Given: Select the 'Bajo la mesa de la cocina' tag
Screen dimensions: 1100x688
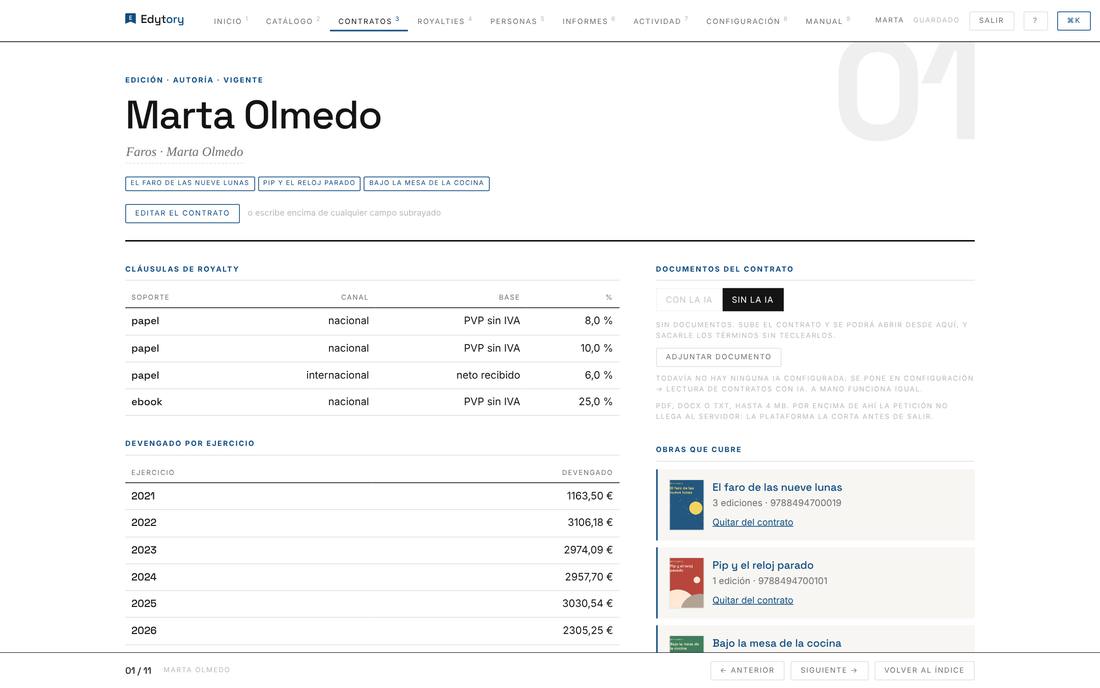Looking at the screenshot, I should click(427, 183).
